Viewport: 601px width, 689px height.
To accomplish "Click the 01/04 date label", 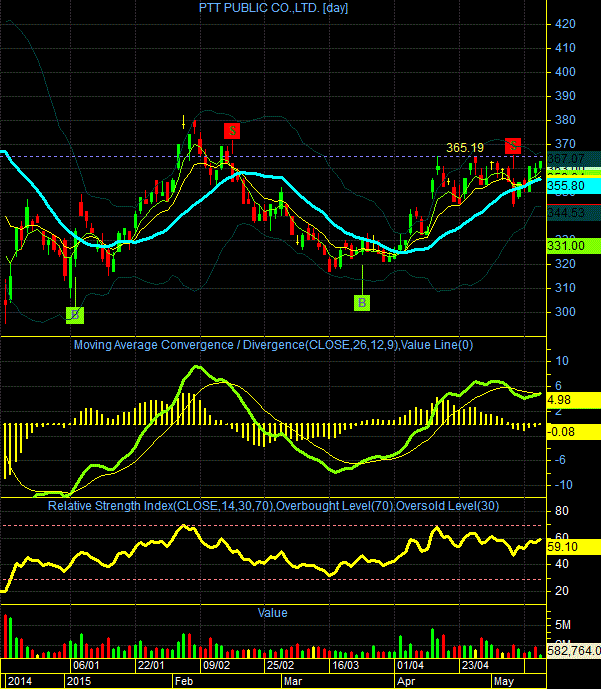I will [x=410, y=665].
